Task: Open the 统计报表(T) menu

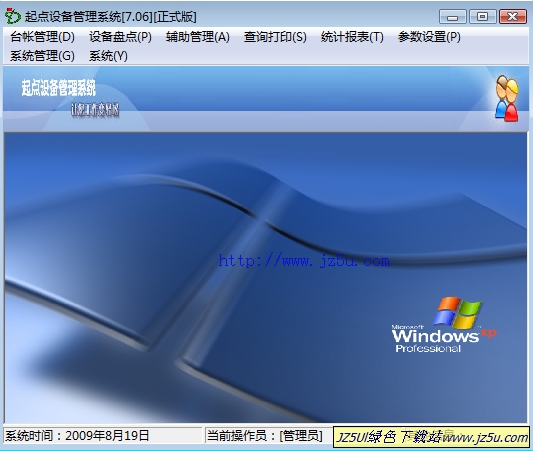Action: pos(352,37)
